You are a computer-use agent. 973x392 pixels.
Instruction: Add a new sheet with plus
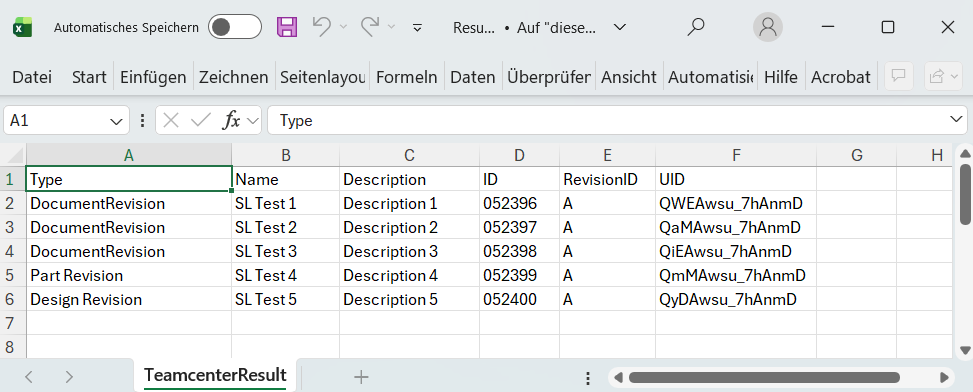coord(361,376)
